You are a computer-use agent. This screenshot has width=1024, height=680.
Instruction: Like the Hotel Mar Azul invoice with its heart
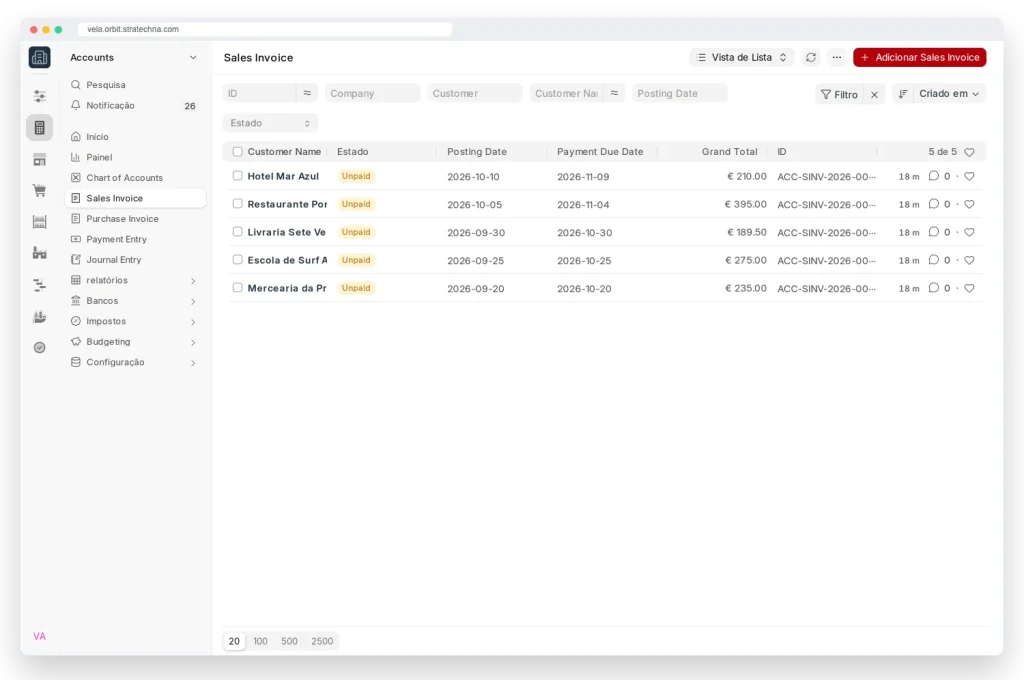969,176
